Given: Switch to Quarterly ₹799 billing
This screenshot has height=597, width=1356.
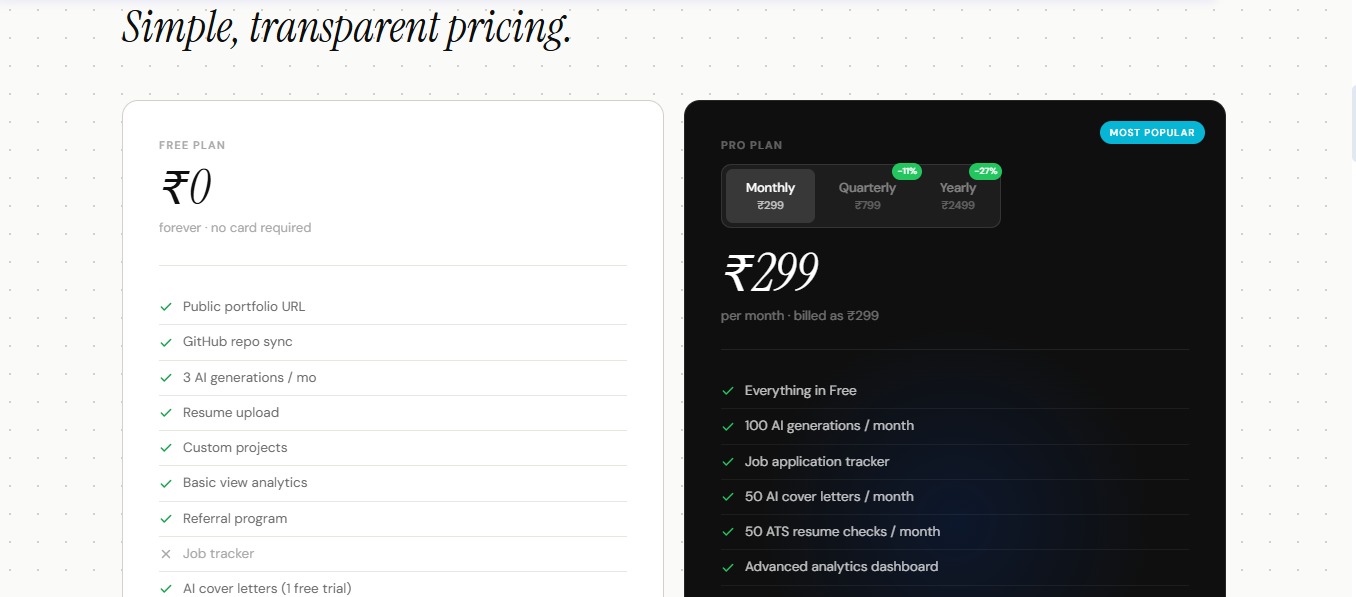Looking at the screenshot, I should pos(867,196).
